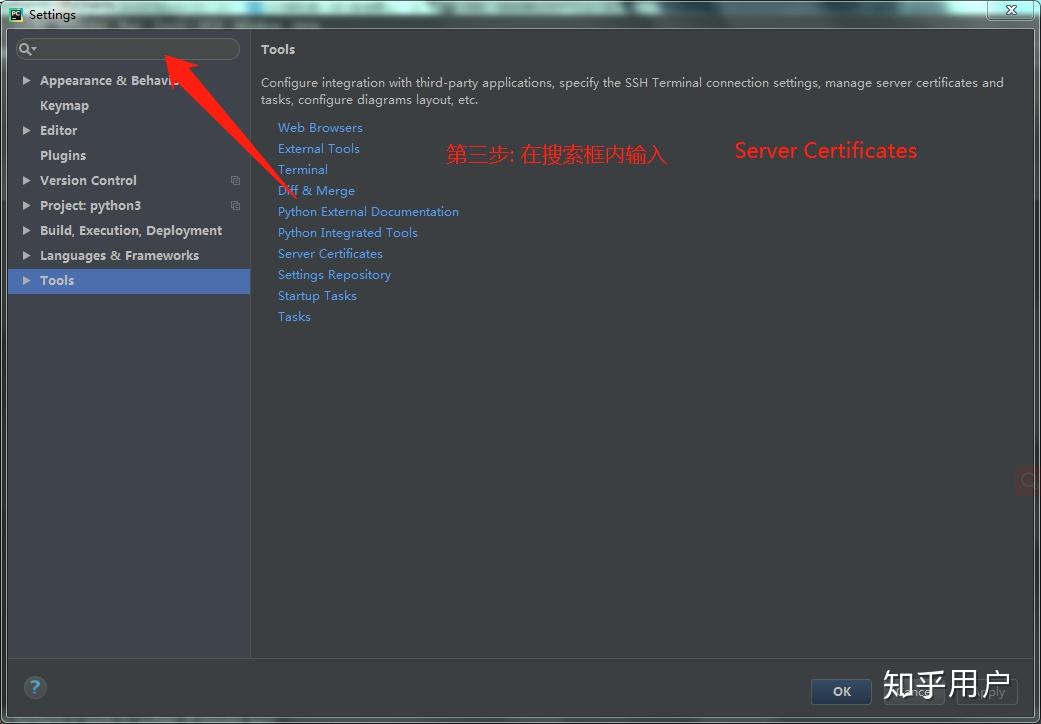Click the Cancel button
The height and width of the screenshot is (724, 1041).
click(914, 691)
